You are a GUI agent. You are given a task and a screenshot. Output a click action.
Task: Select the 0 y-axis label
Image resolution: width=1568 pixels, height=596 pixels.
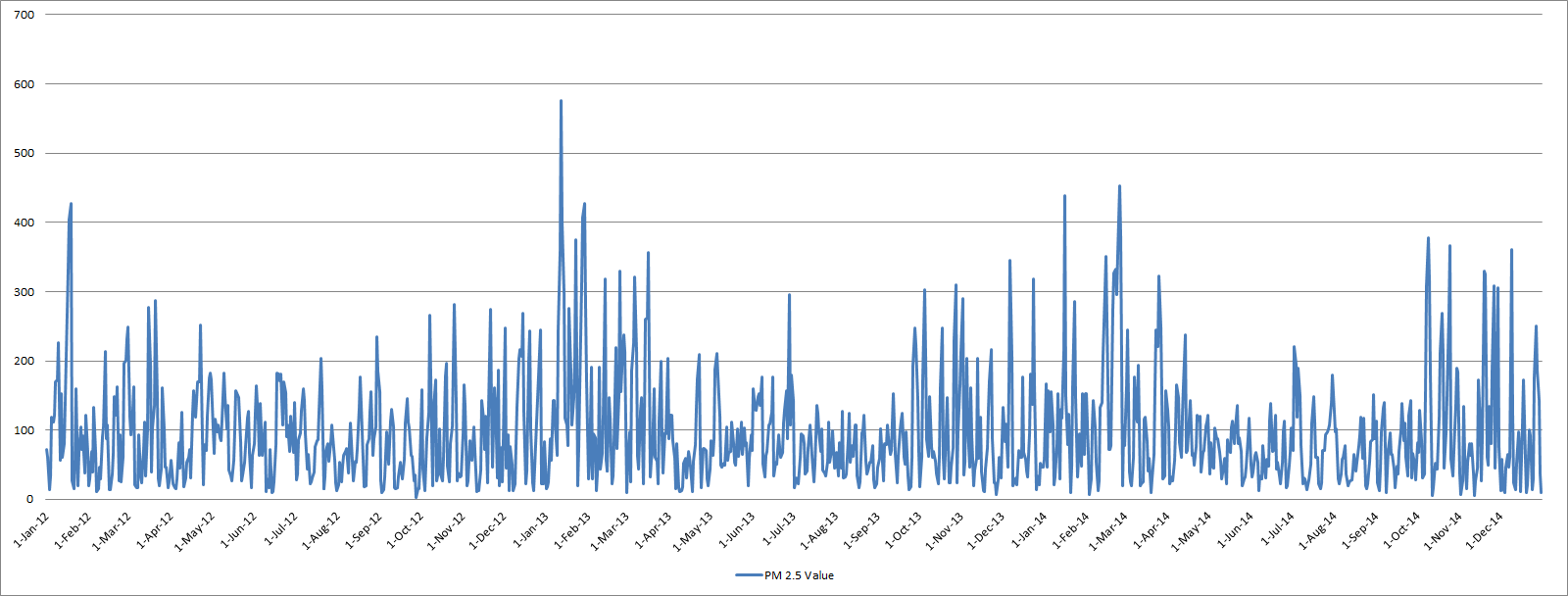tap(29, 499)
